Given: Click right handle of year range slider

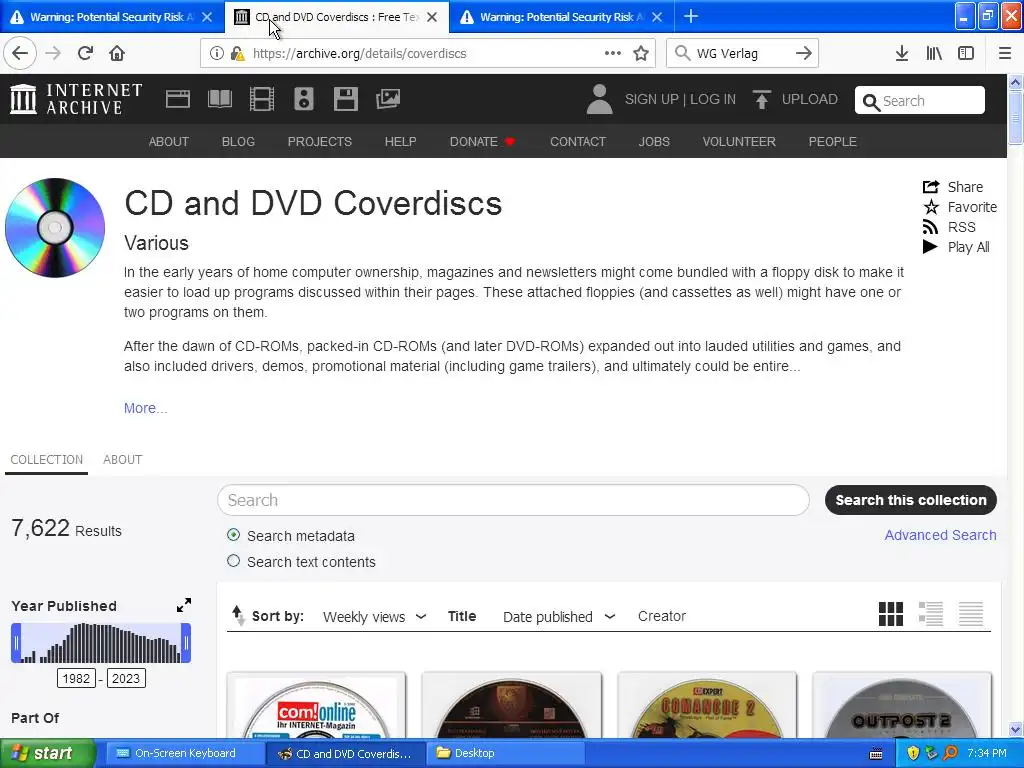Looking at the screenshot, I should (186, 643).
